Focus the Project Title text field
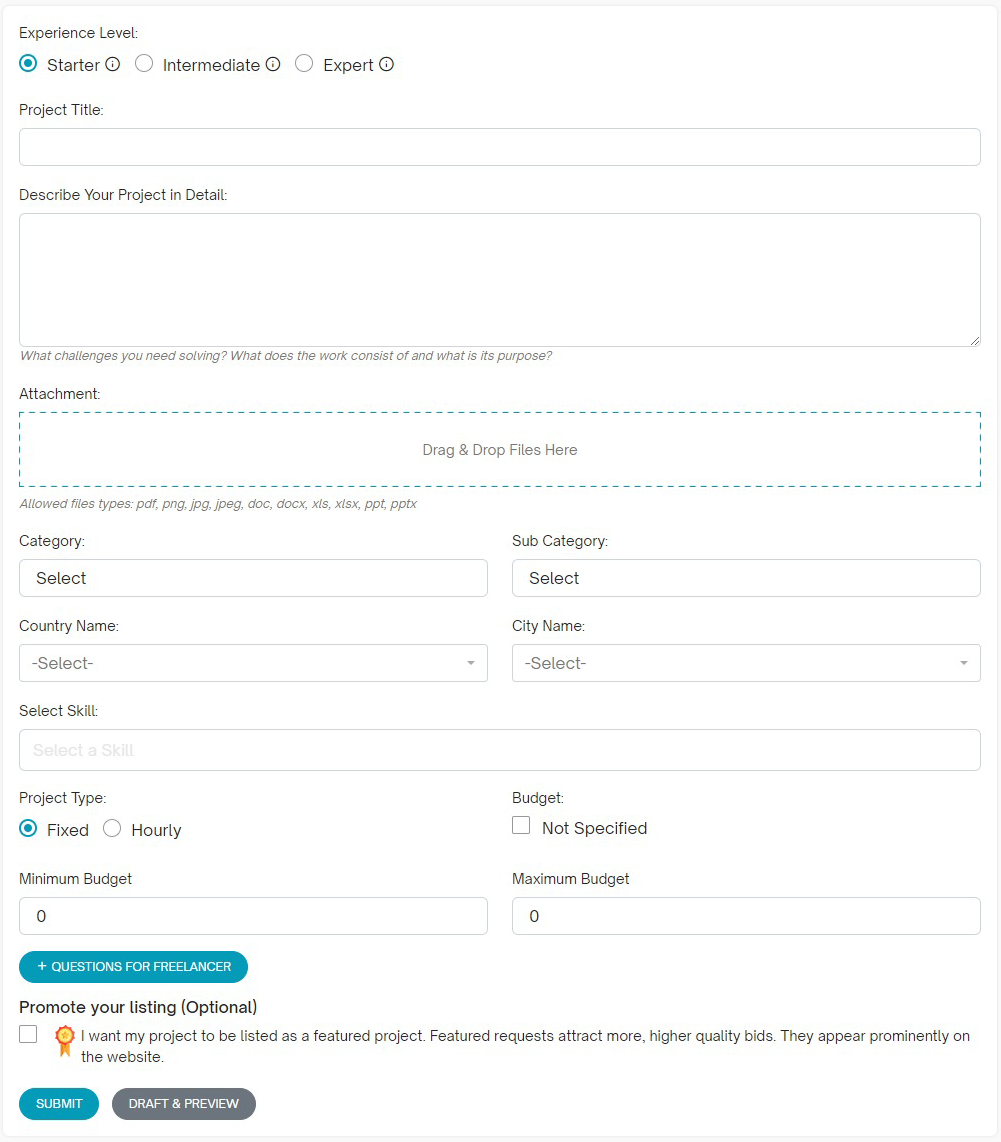1001x1142 pixels. 500,147
